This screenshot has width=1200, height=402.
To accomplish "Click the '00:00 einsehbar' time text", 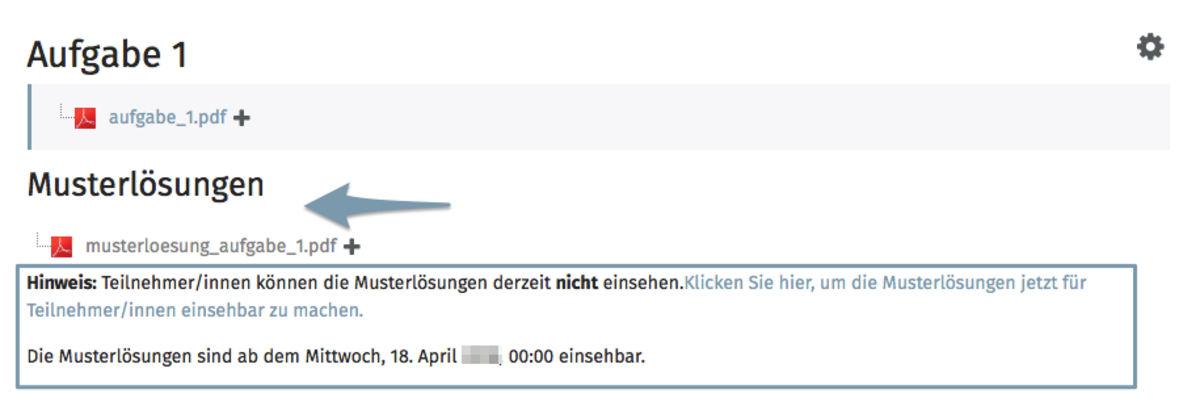I will click(x=577, y=355).
